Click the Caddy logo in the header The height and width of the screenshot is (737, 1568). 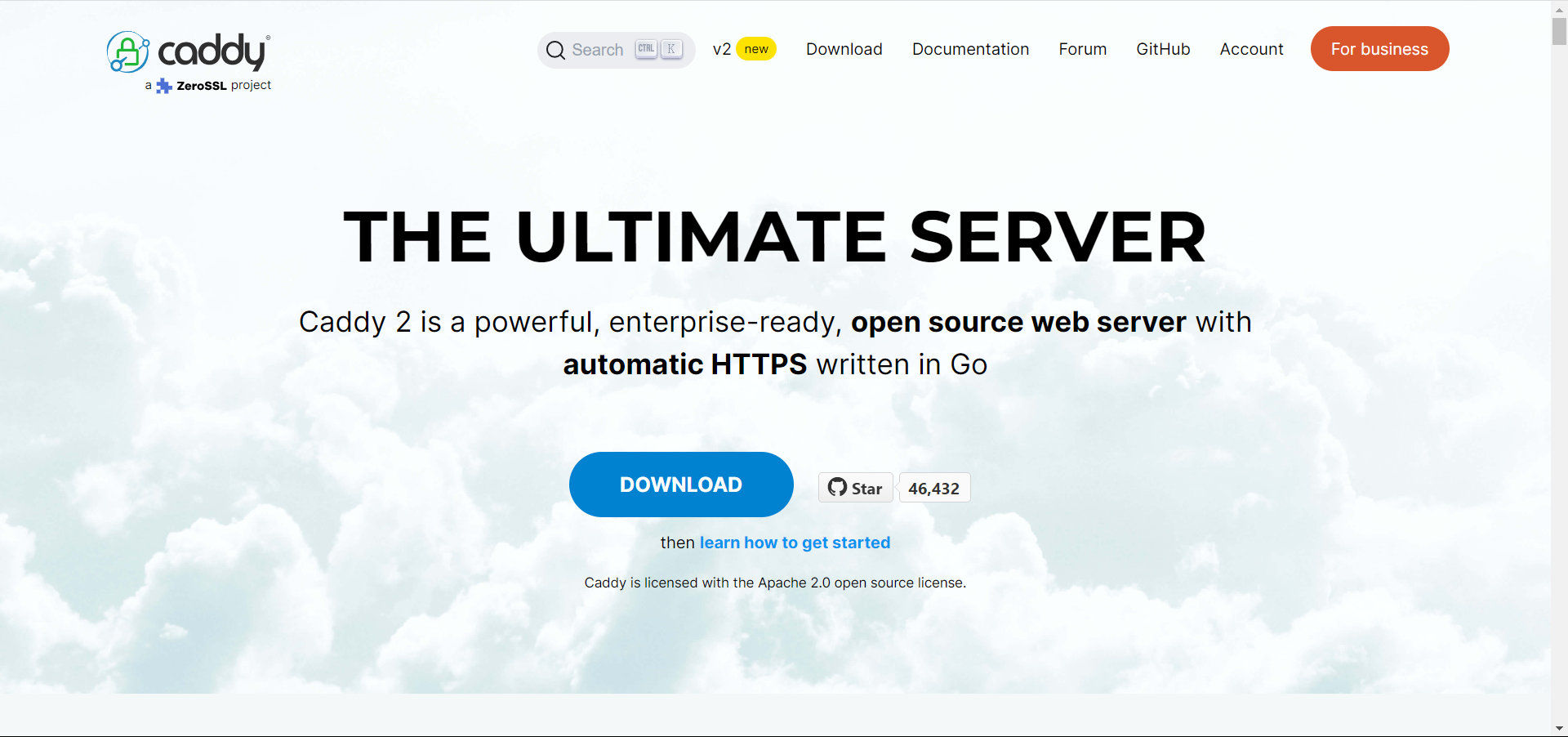tap(189, 52)
